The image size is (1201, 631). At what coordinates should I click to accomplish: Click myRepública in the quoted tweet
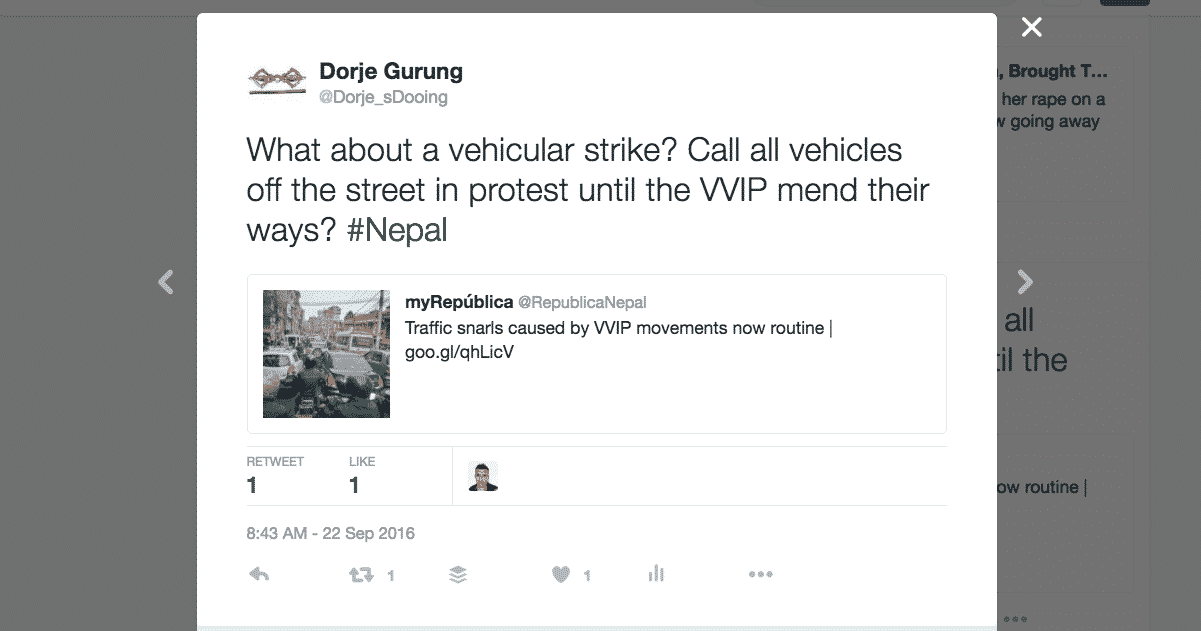(459, 302)
